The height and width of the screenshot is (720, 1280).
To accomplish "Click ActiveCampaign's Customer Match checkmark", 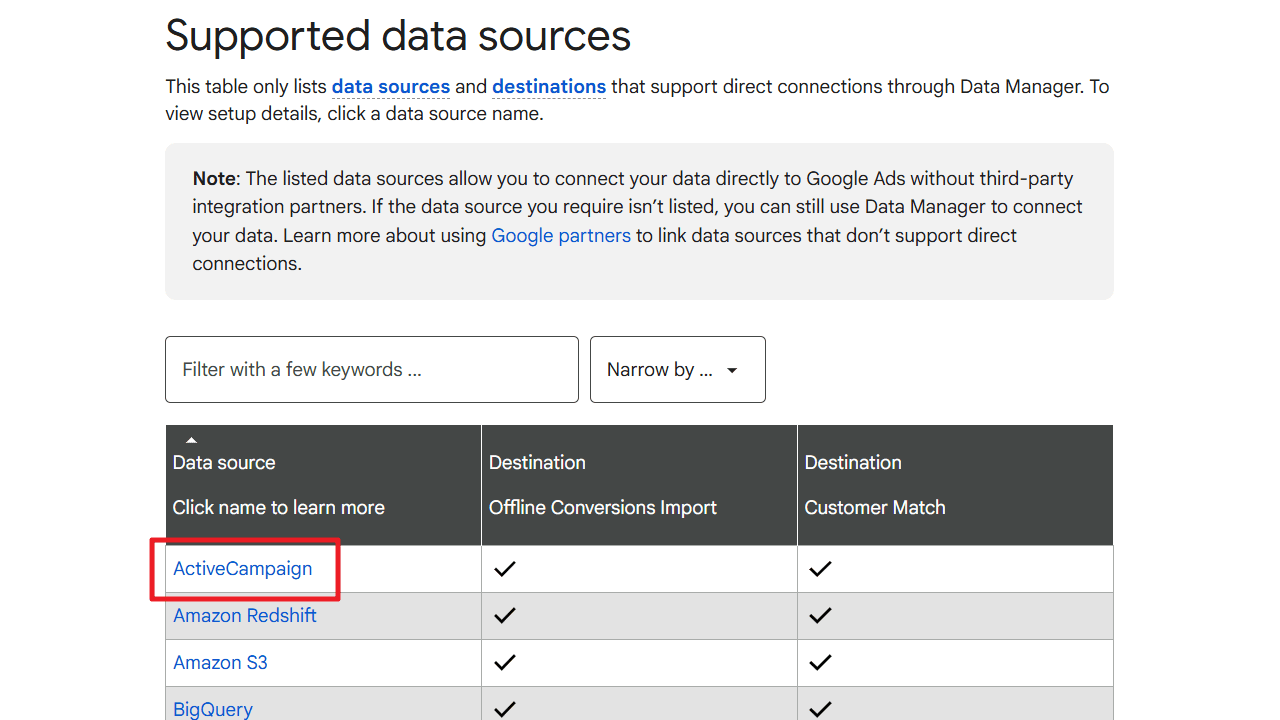I will 820,569.
